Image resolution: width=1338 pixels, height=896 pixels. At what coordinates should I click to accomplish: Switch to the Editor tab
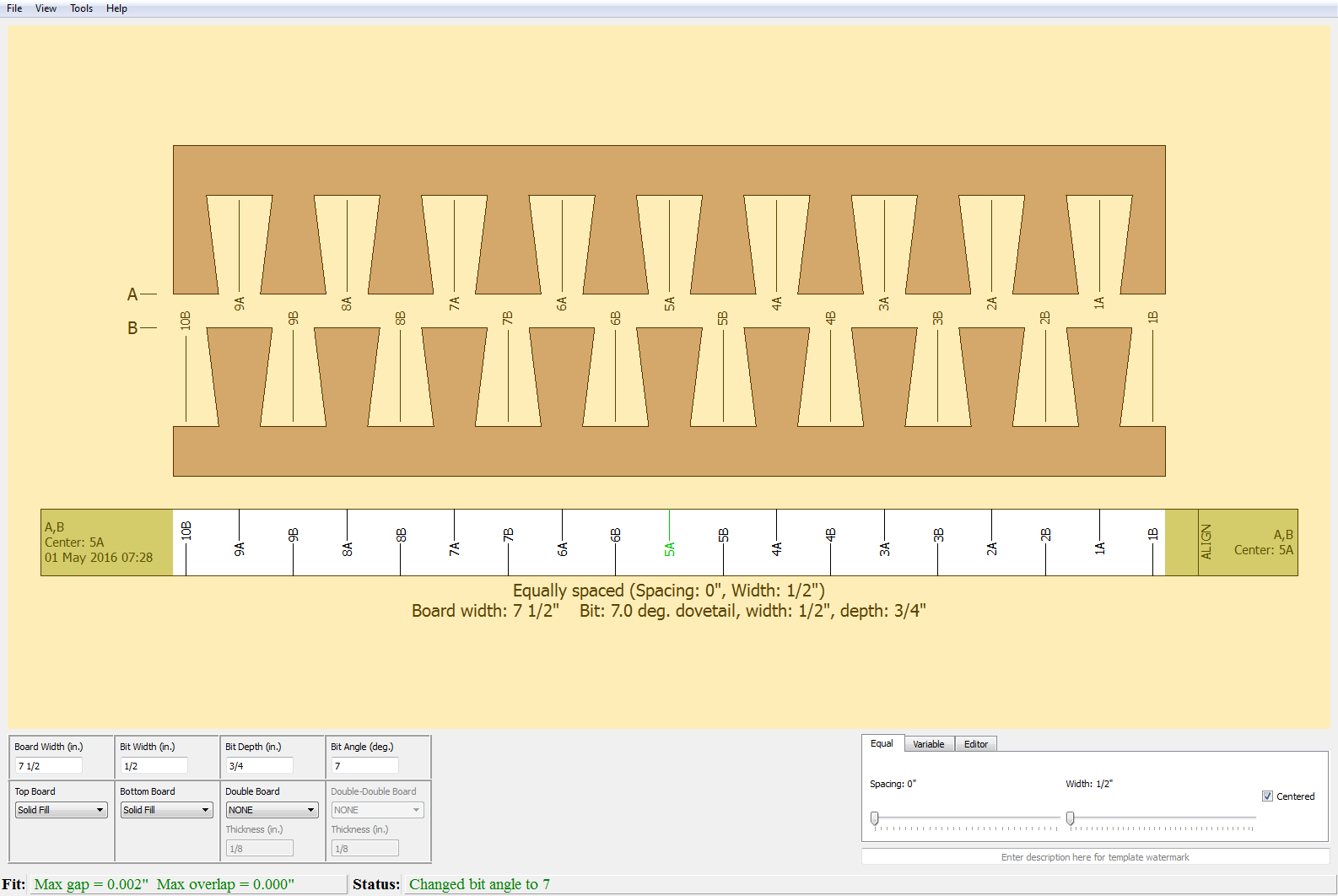tap(975, 744)
